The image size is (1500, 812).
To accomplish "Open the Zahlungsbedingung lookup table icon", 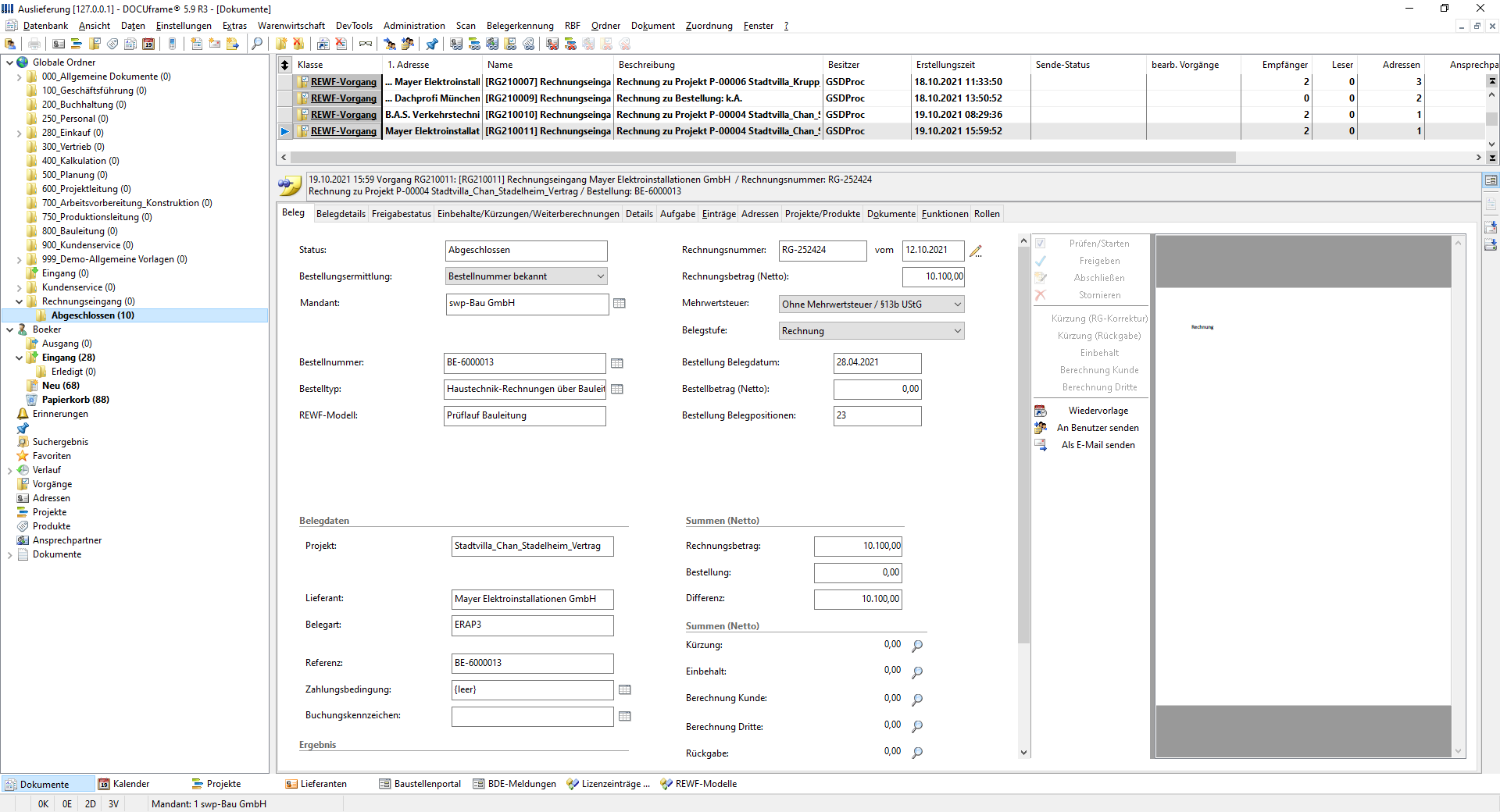I will click(625, 690).
